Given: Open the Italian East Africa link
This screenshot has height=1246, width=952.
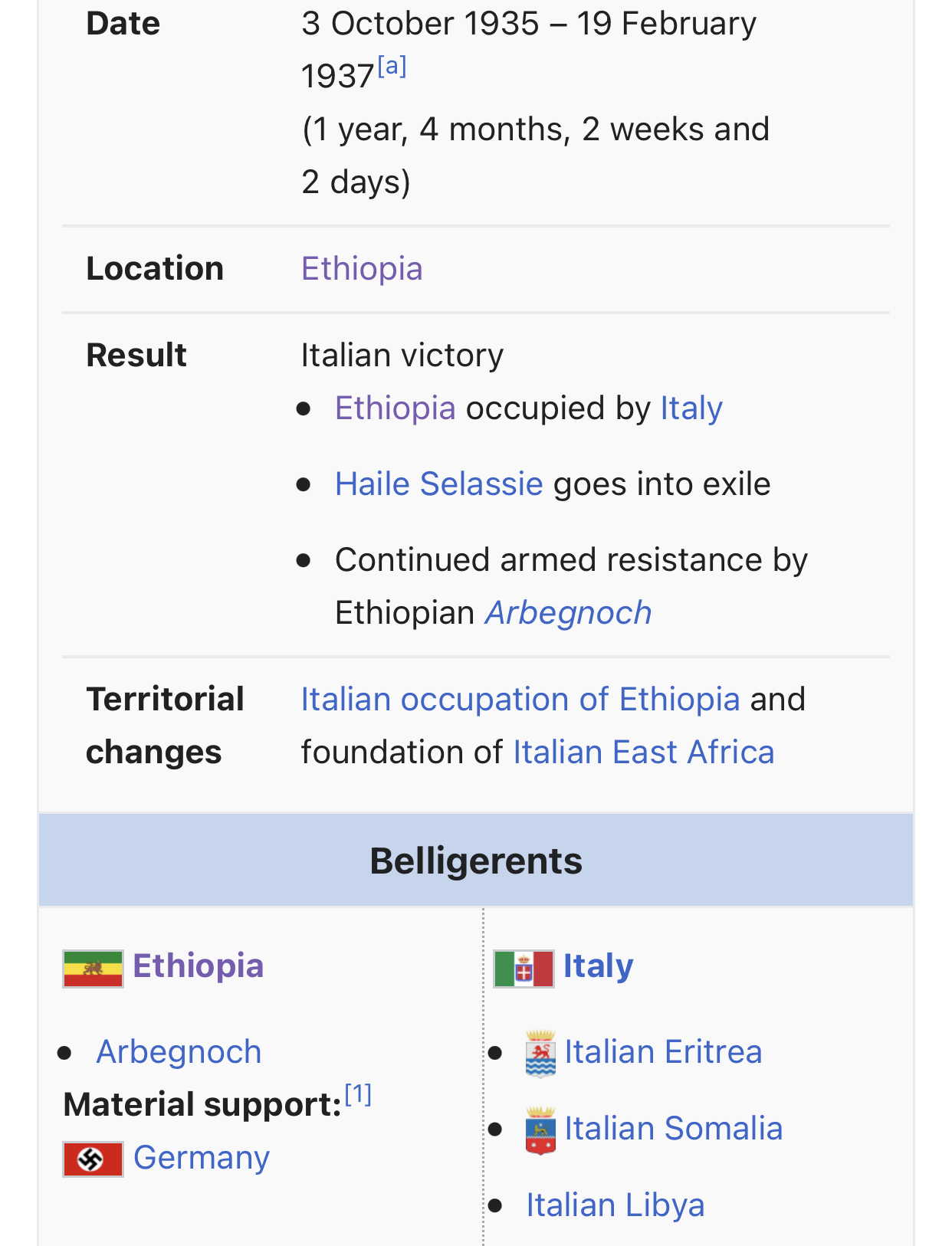Looking at the screenshot, I should click(x=644, y=752).
